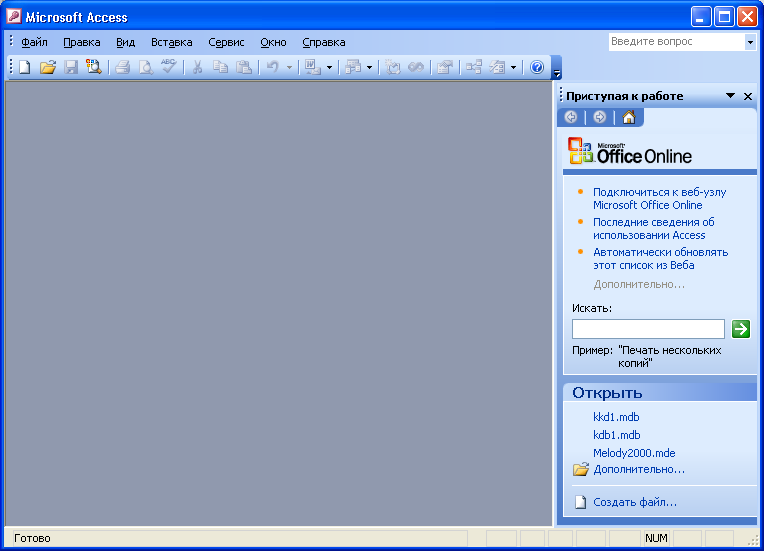The image size is (764, 551).
Task: Click Последние сведения об использовании Access link
Action: (653, 228)
